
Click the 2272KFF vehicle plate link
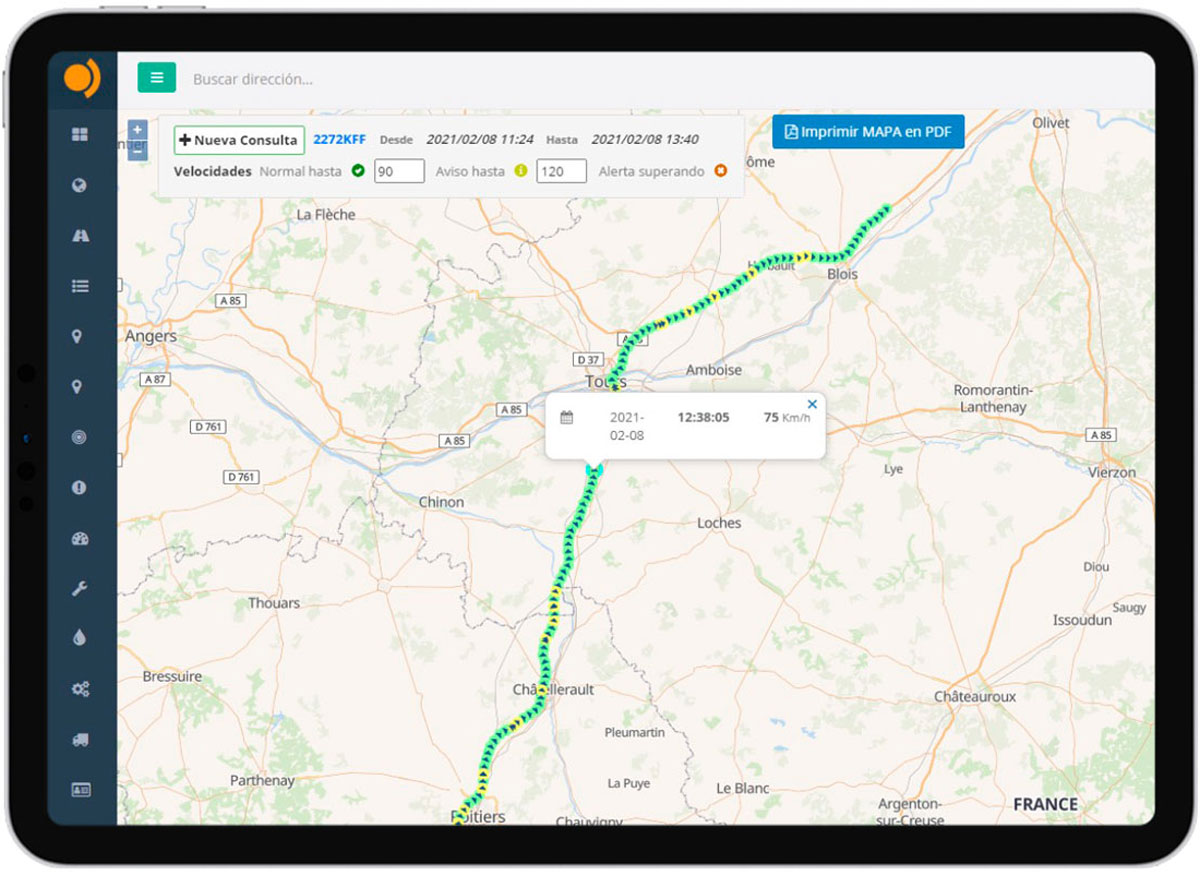click(x=340, y=140)
